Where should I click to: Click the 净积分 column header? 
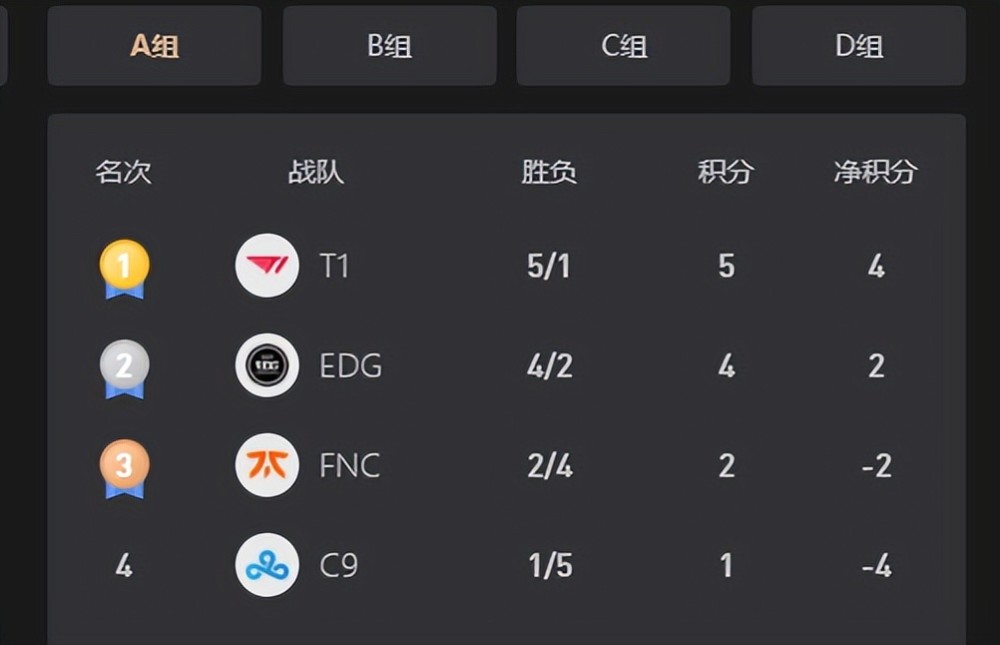876,172
